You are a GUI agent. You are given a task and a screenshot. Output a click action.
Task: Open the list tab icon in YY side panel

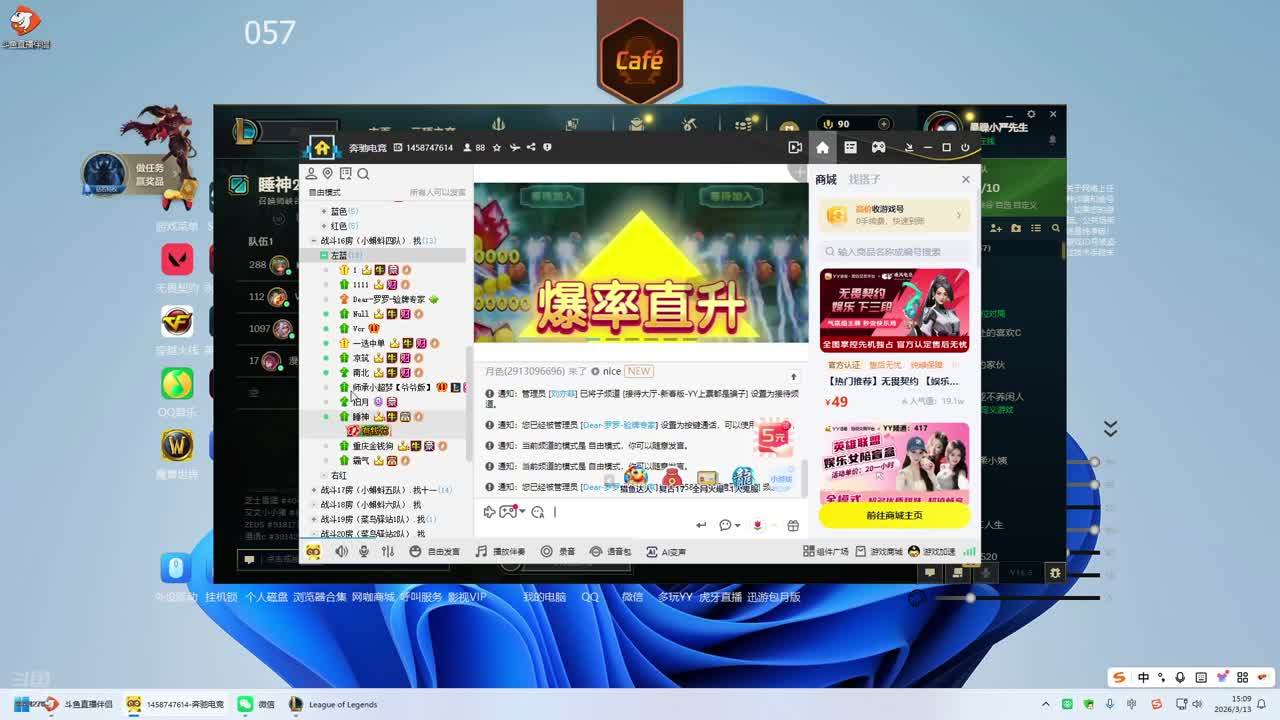point(850,148)
